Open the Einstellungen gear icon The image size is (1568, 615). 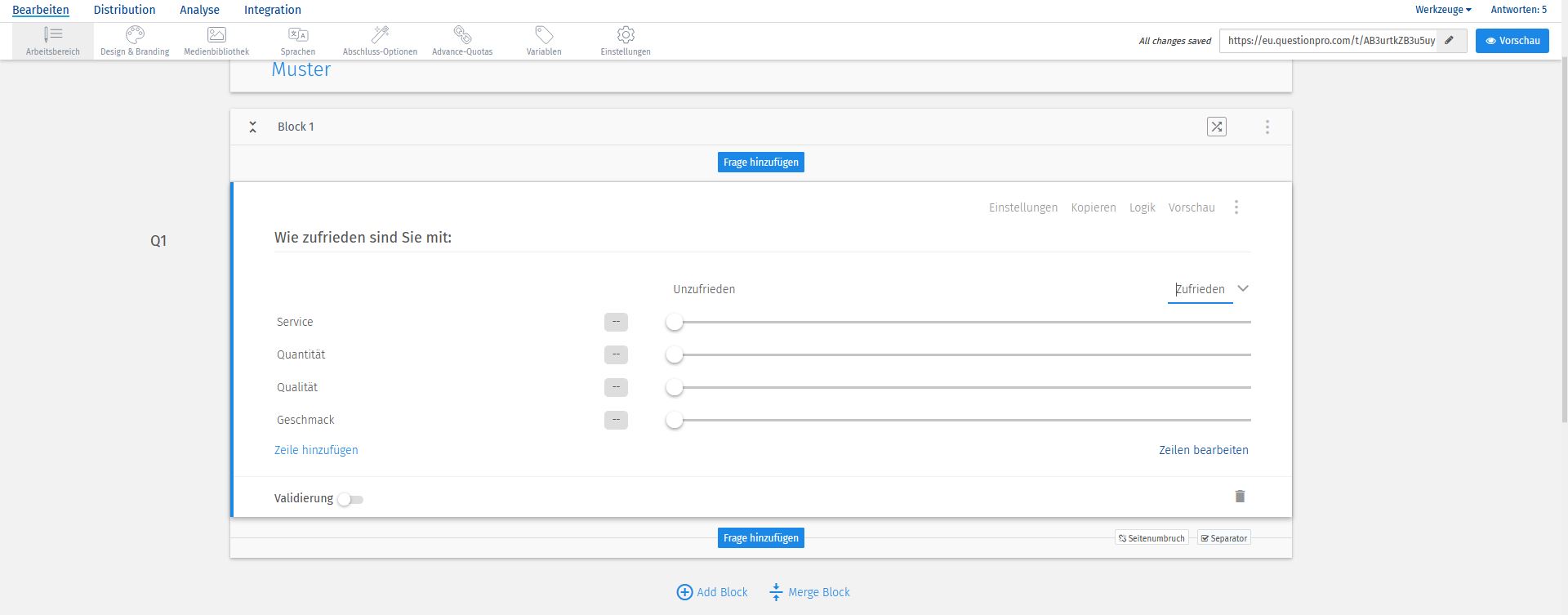click(x=626, y=34)
